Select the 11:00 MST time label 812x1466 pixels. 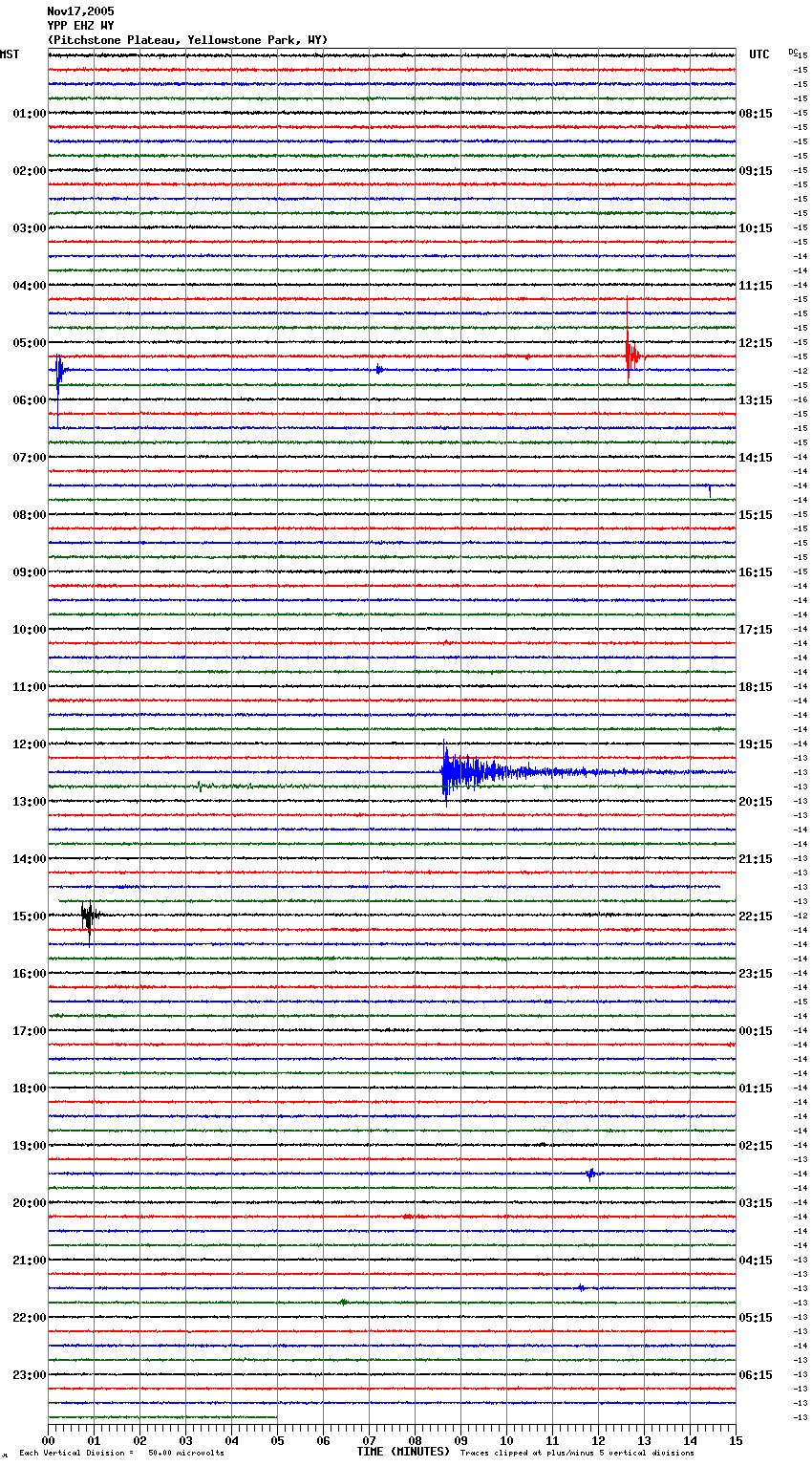30,687
